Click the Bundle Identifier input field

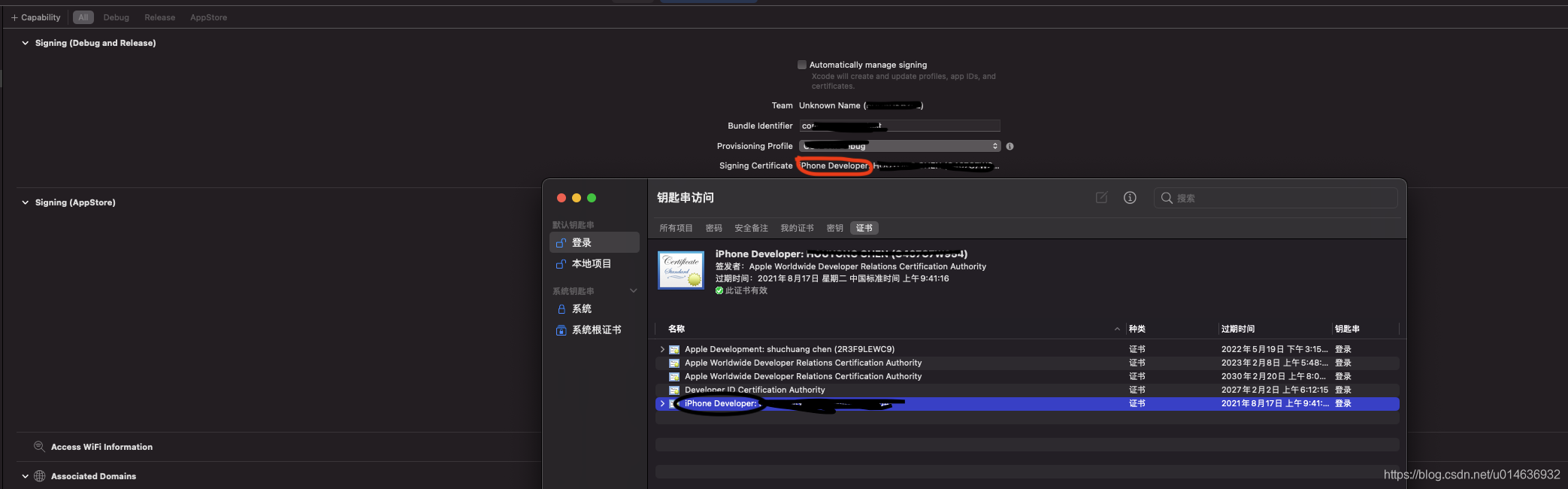click(900, 126)
